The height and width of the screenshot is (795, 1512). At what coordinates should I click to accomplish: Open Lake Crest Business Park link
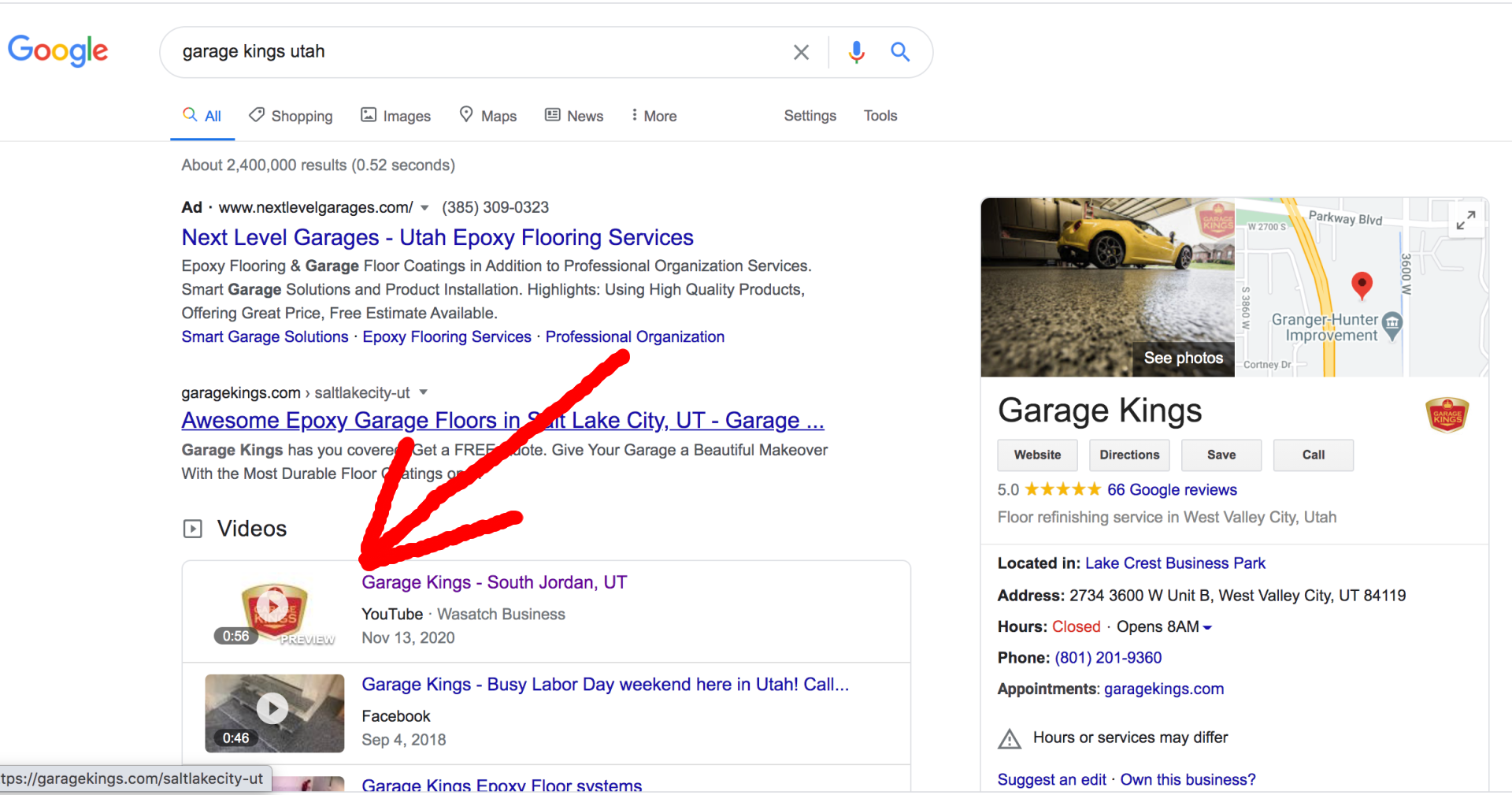point(1175,563)
